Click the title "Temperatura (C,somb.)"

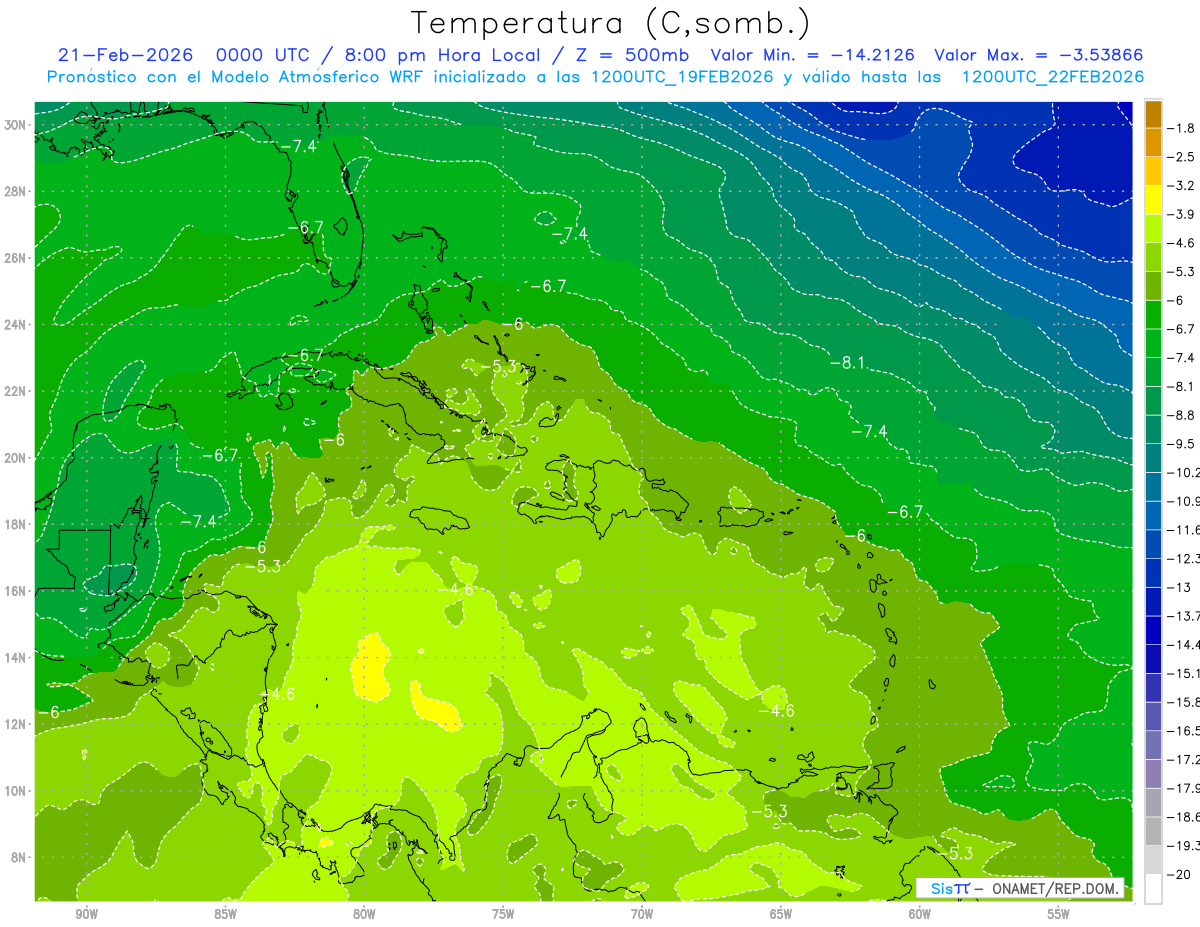click(x=610, y=22)
